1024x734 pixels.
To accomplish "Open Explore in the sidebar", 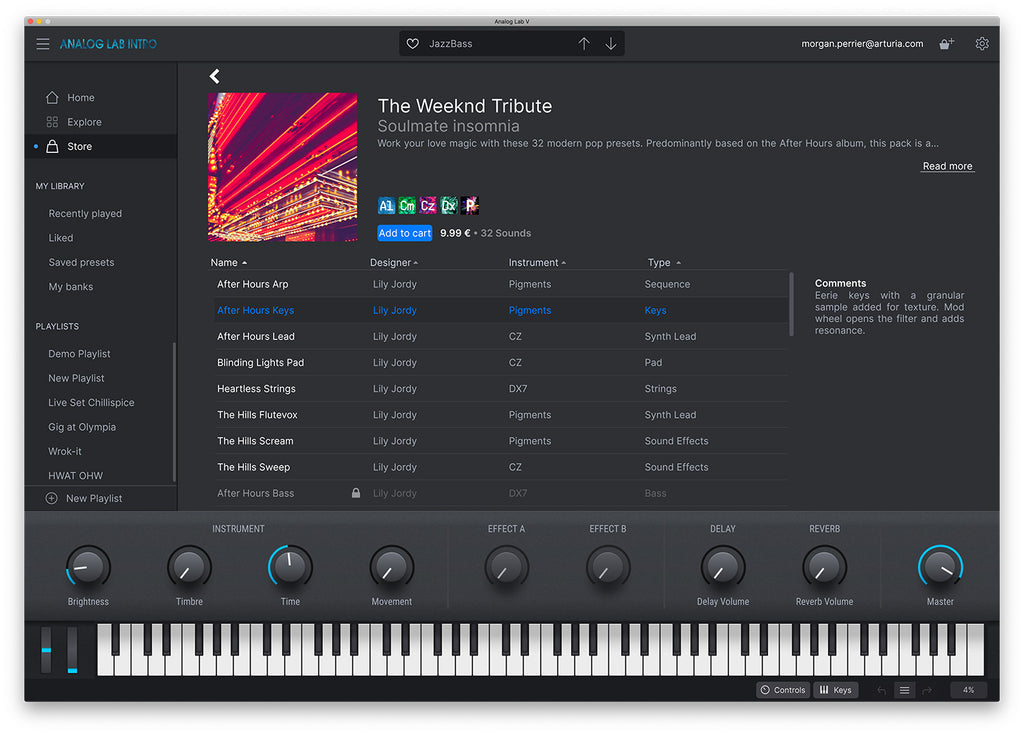I will tap(101, 122).
